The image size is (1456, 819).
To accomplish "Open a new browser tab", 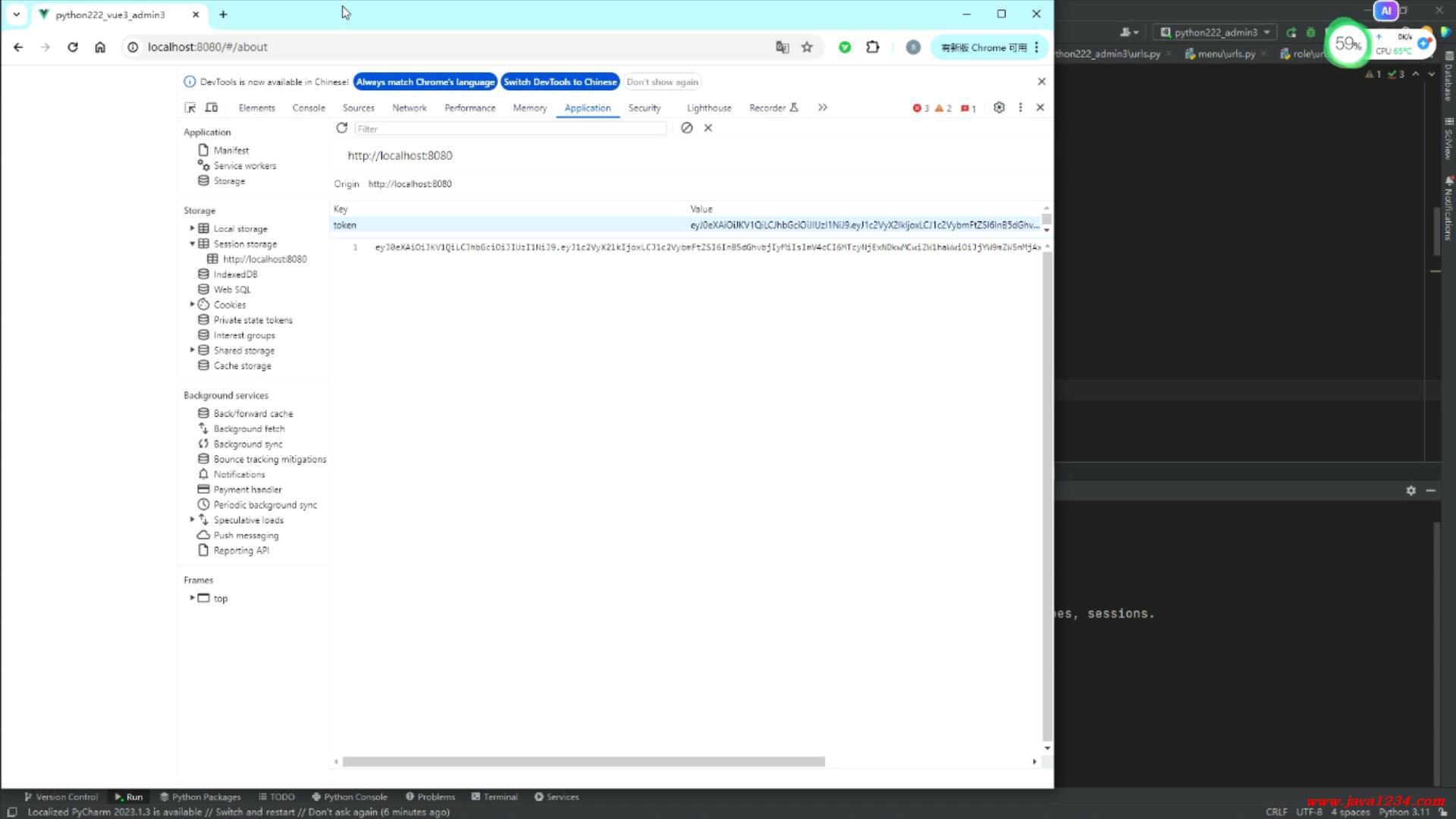I will [223, 14].
